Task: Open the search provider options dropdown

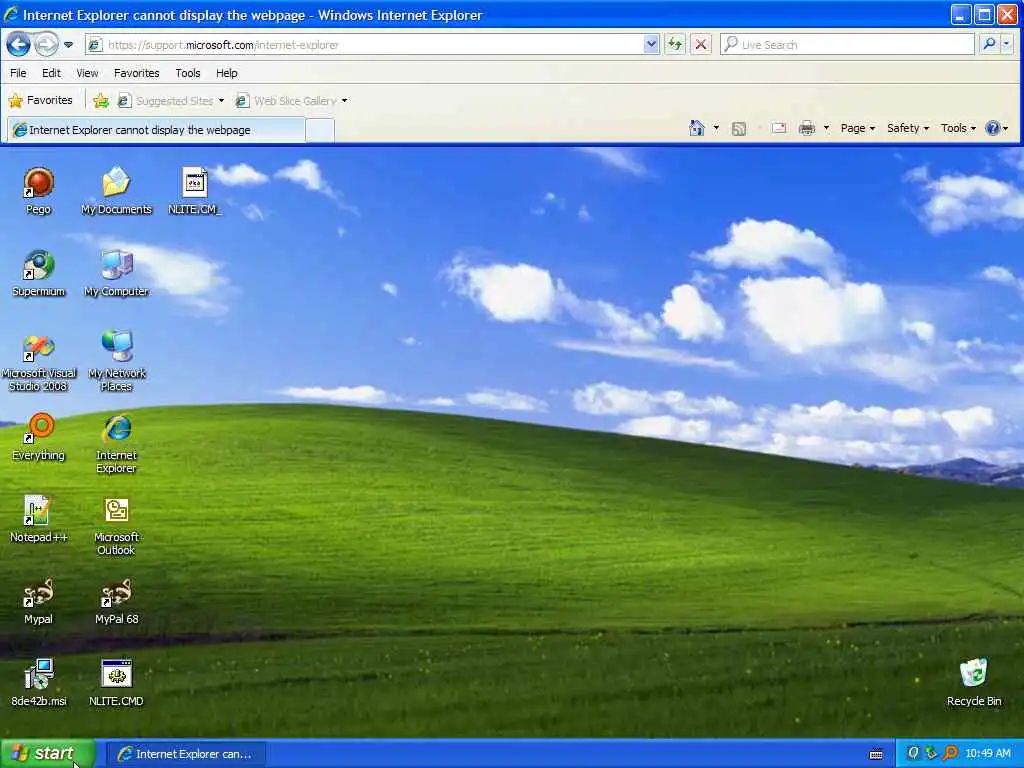Action: tap(1006, 44)
